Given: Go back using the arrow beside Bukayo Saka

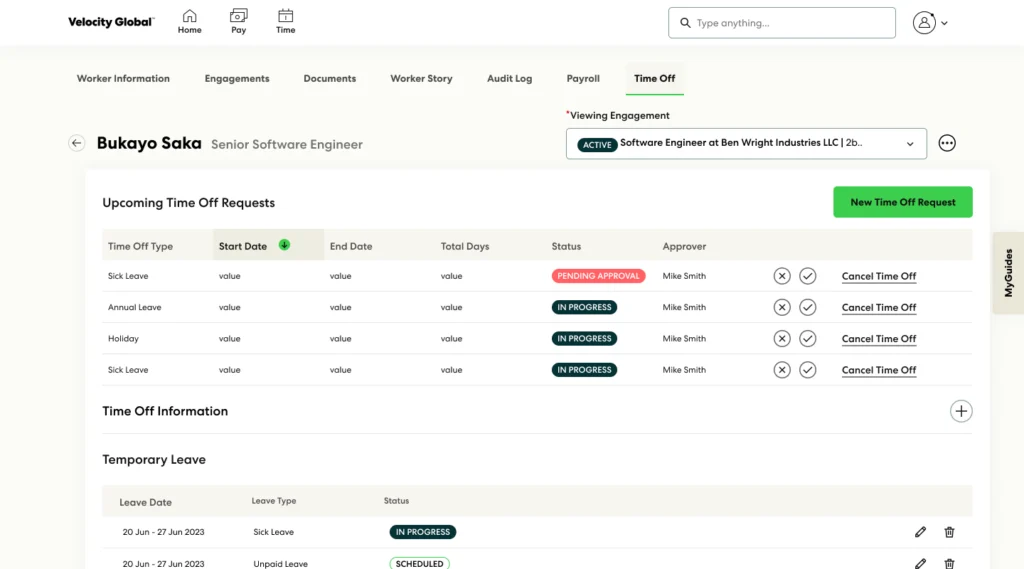Looking at the screenshot, I should tap(76, 143).
